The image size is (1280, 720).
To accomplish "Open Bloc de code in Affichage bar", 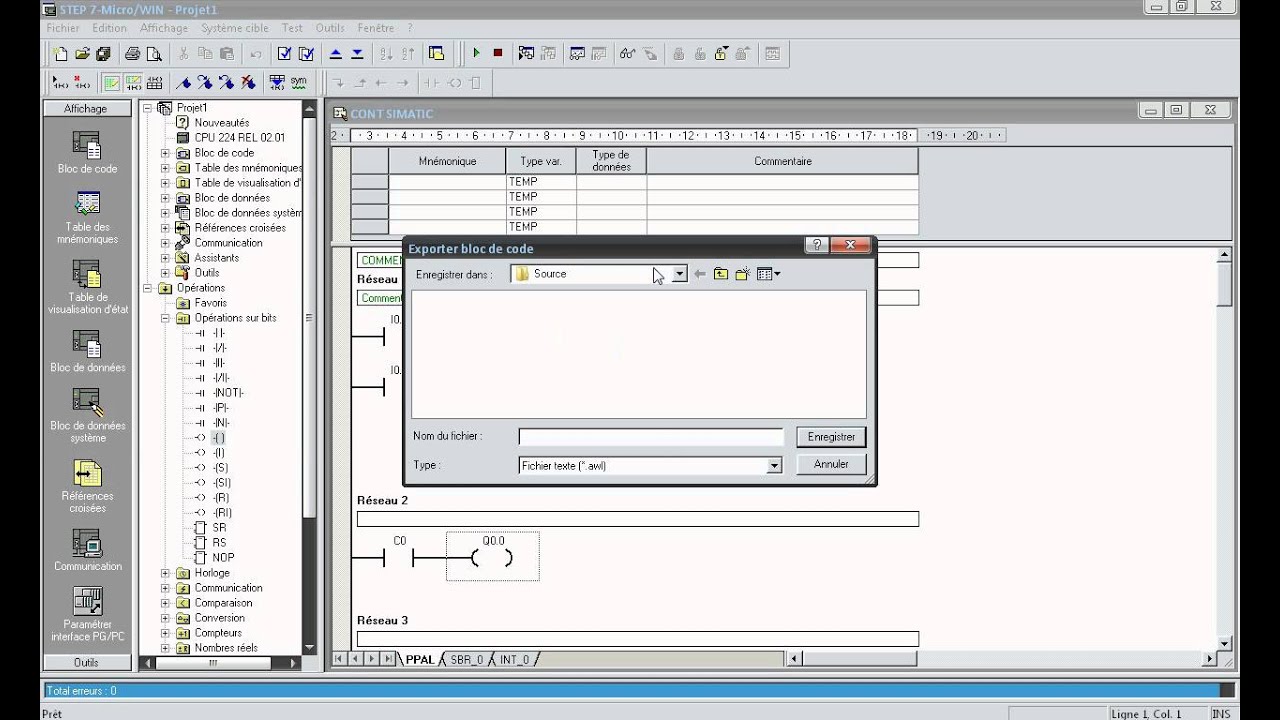I will pos(87,152).
